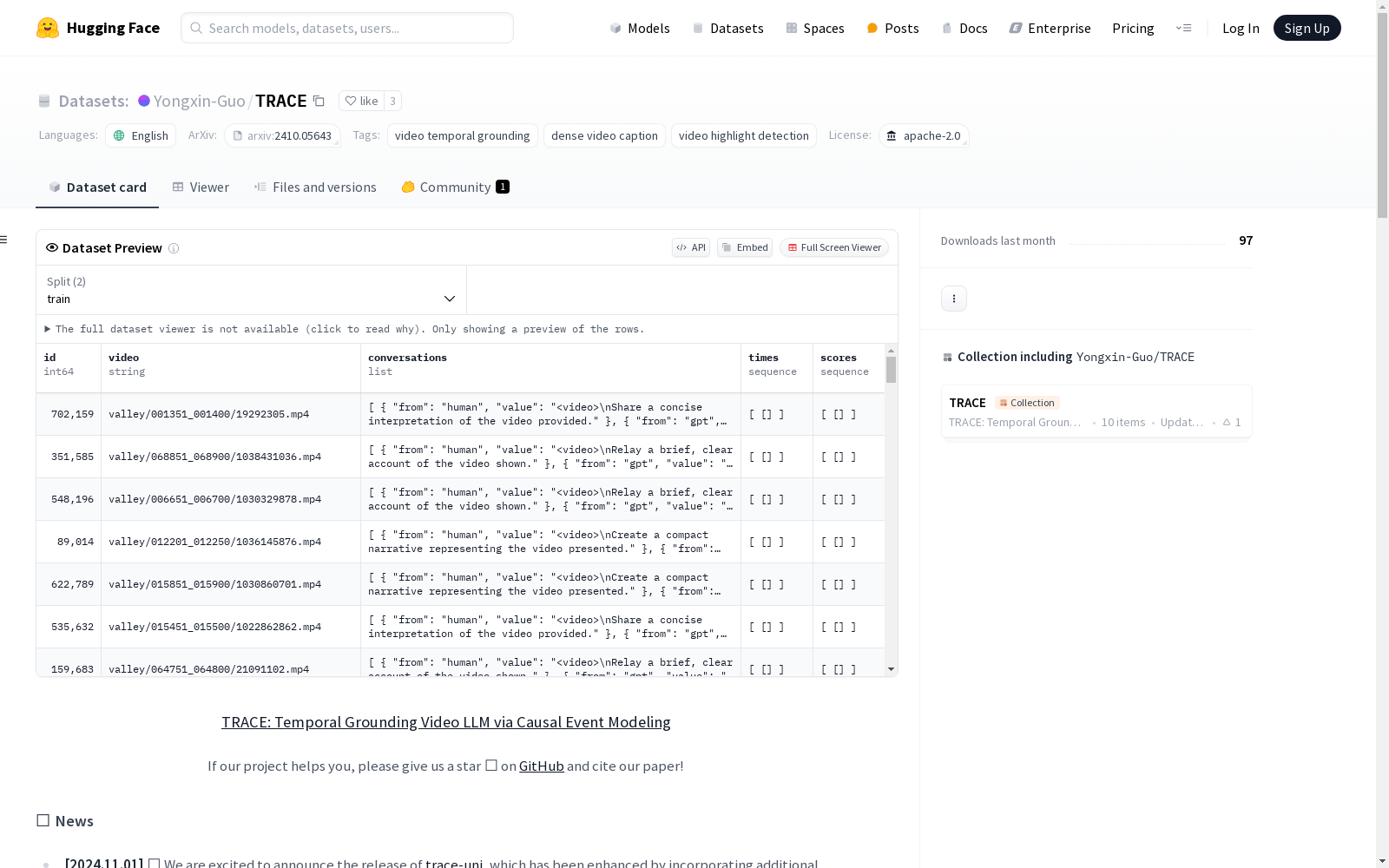Switch to the Dataset card tab

pos(97,187)
